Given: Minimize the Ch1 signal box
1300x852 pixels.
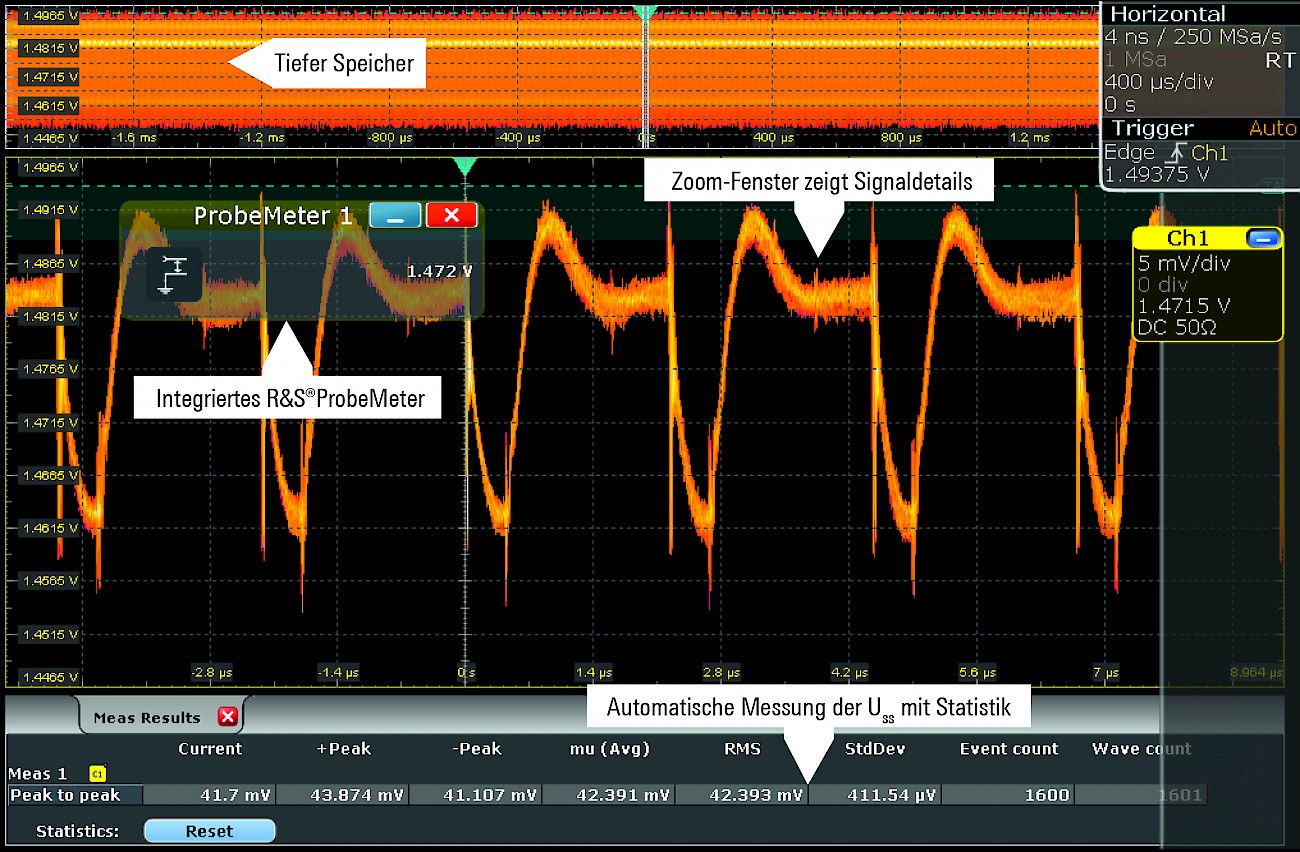Looking at the screenshot, I should [1262, 238].
